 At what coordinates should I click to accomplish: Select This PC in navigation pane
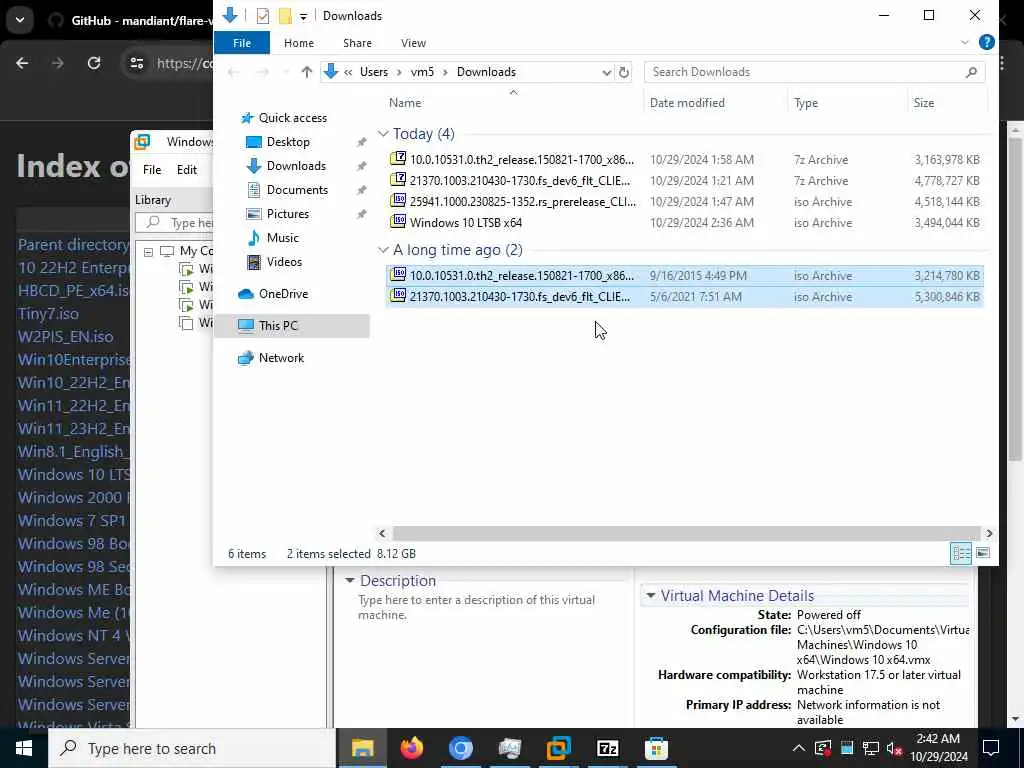tap(278, 326)
